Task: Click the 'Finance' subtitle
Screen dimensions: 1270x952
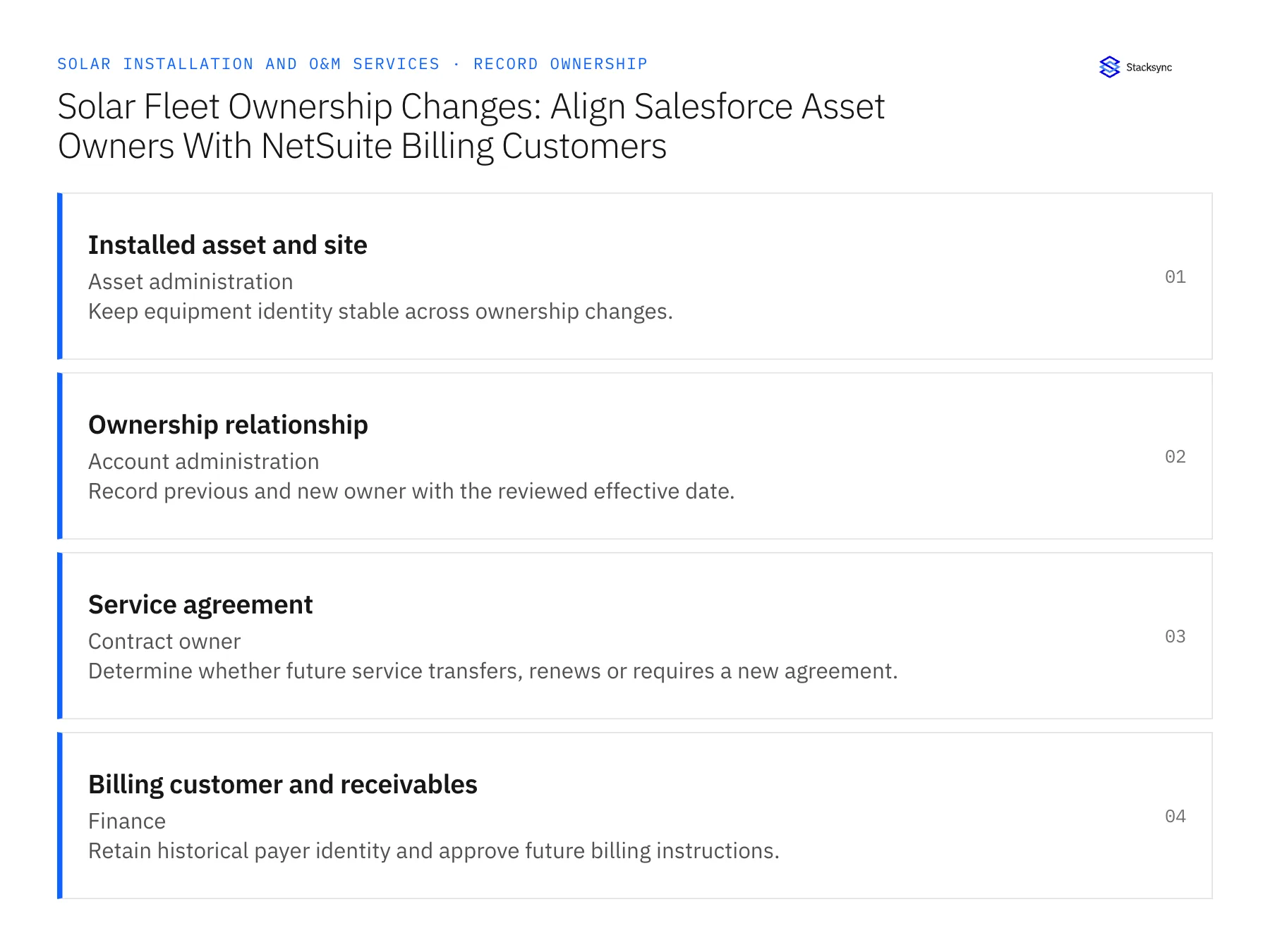Action: [x=127, y=821]
